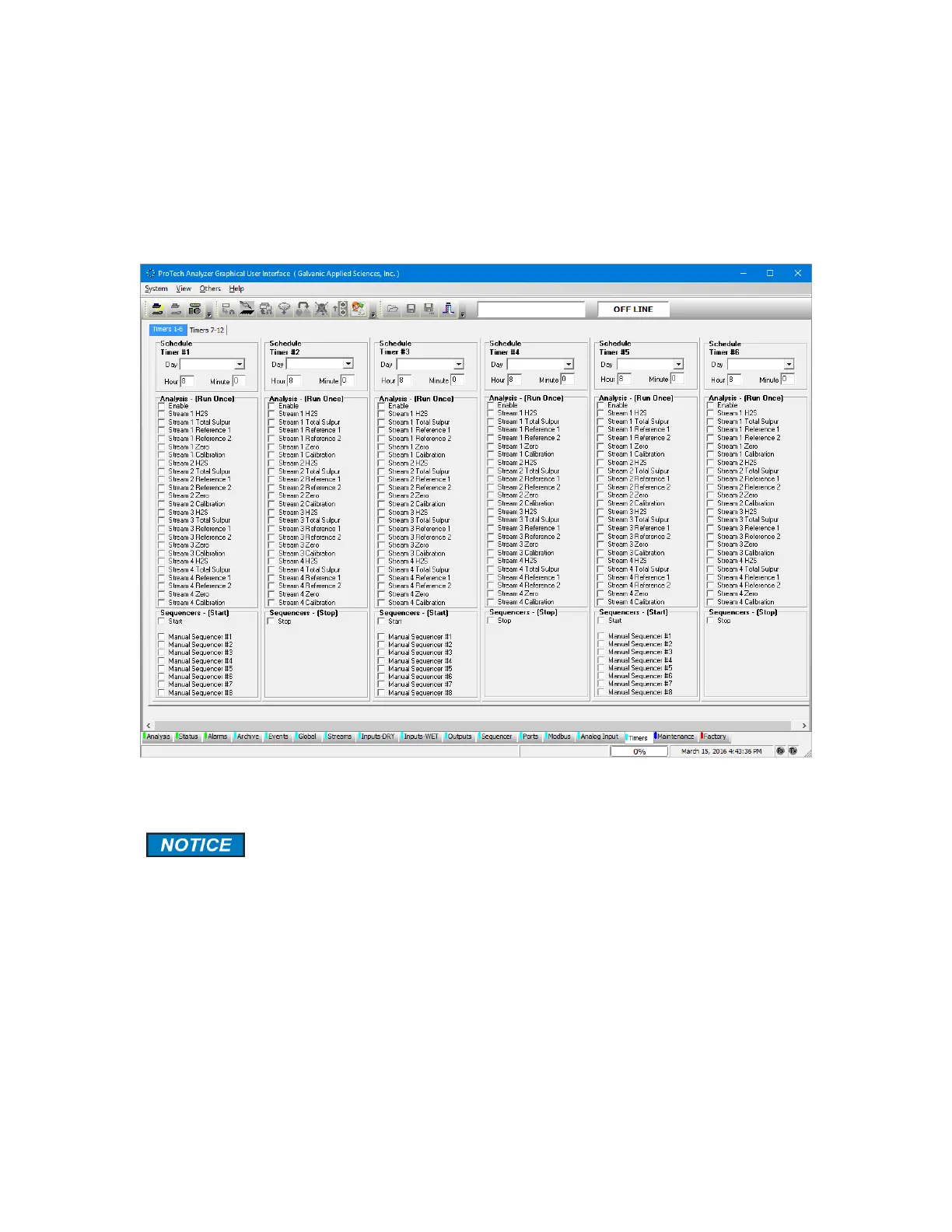Image resolution: width=952 pixels, height=1232 pixels.
Task: Open the Day dropdown for Timer #5
Action: [678, 364]
